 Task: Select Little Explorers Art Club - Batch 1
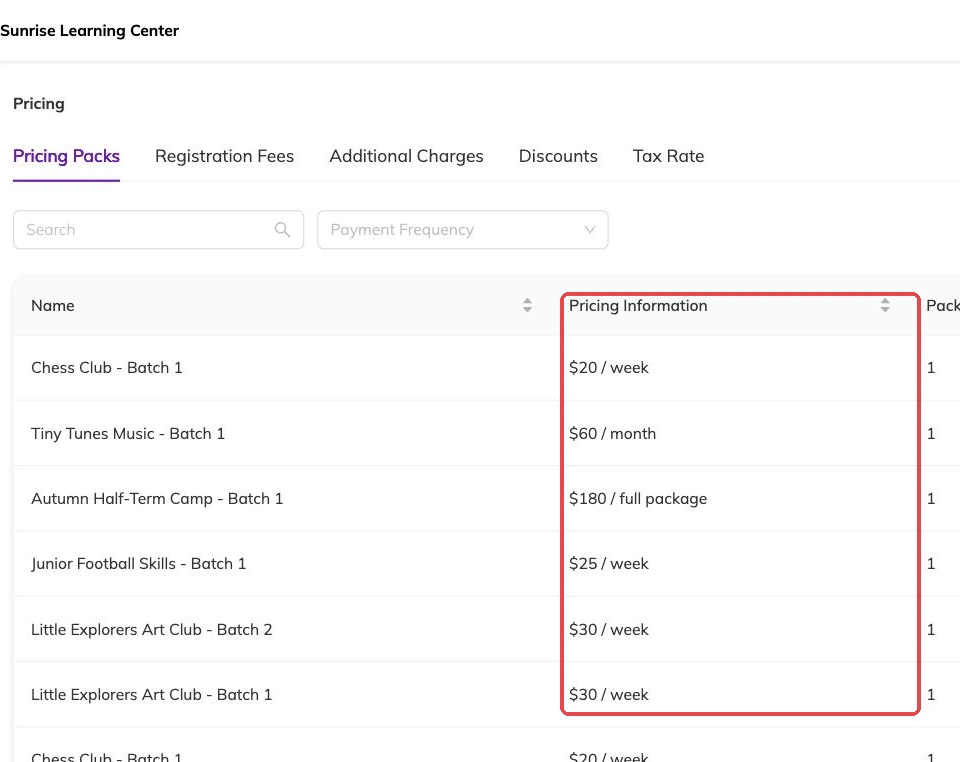coord(152,695)
